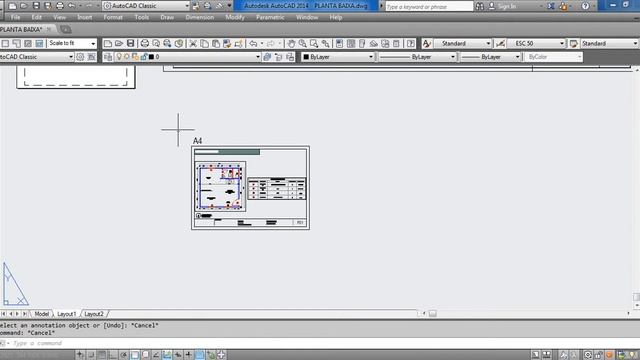
Task: Open the File menu
Action: click(16, 18)
